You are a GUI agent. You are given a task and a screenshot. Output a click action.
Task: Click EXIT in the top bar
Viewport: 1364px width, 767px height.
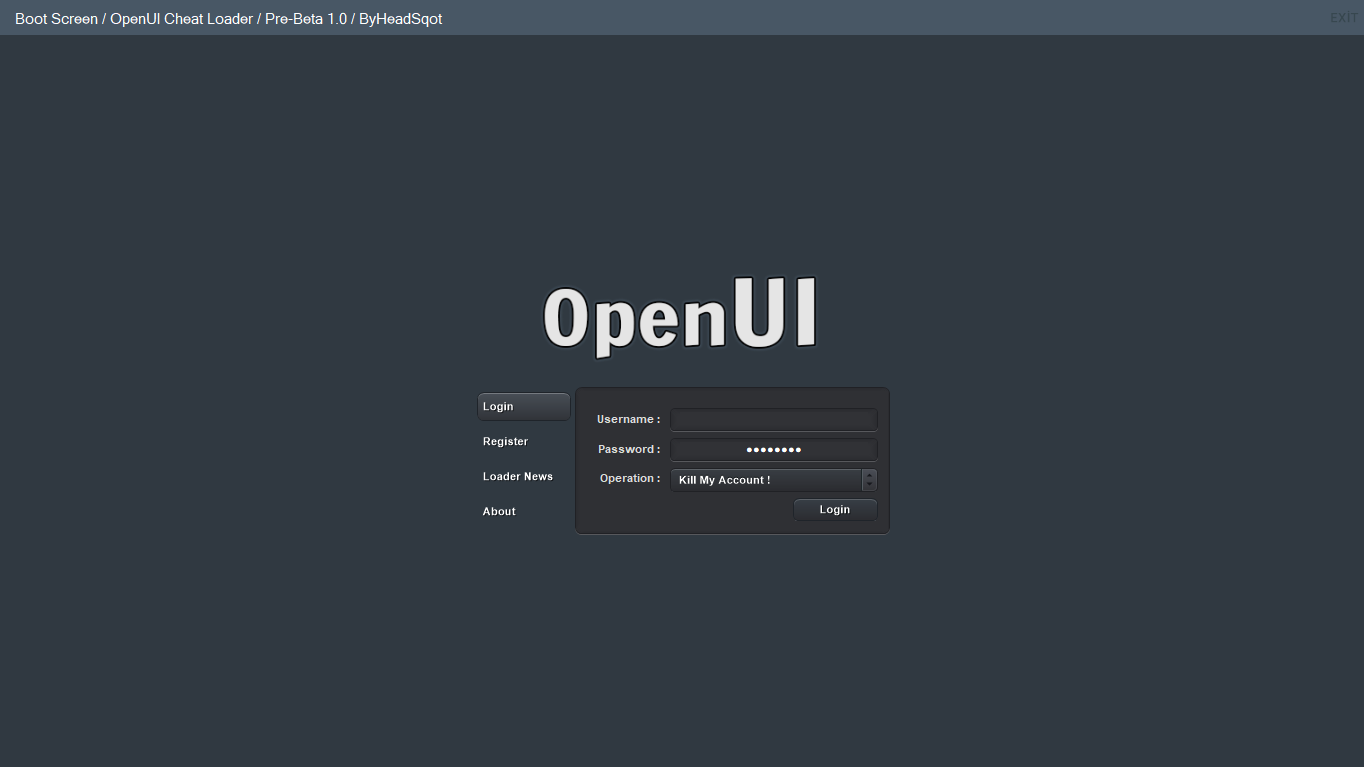tap(1344, 18)
